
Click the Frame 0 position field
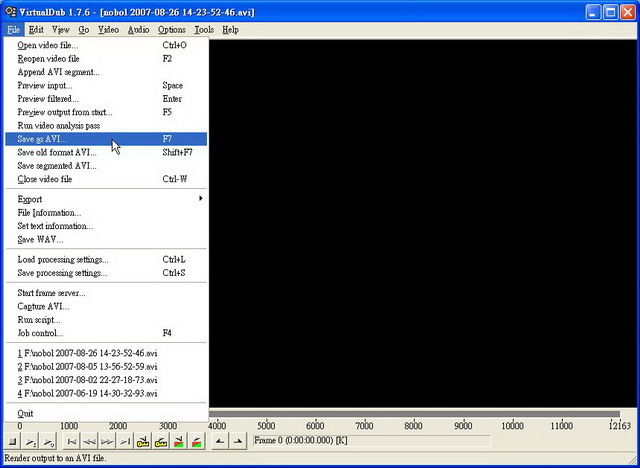point(371,441)
